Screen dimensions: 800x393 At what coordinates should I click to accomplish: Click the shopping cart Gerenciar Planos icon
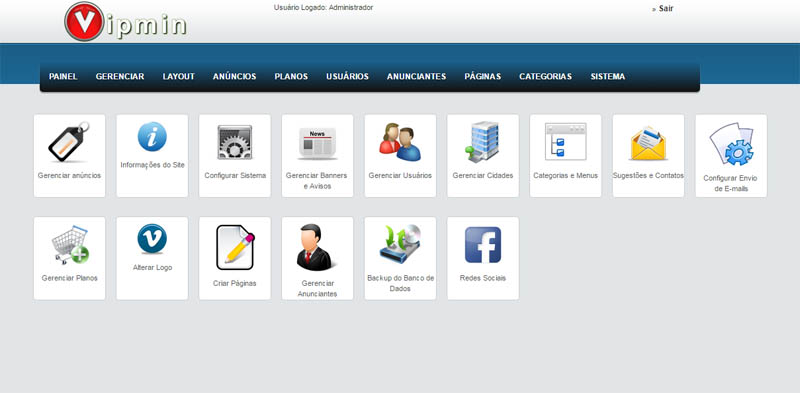pyautogui.click(x=70, y=244)
